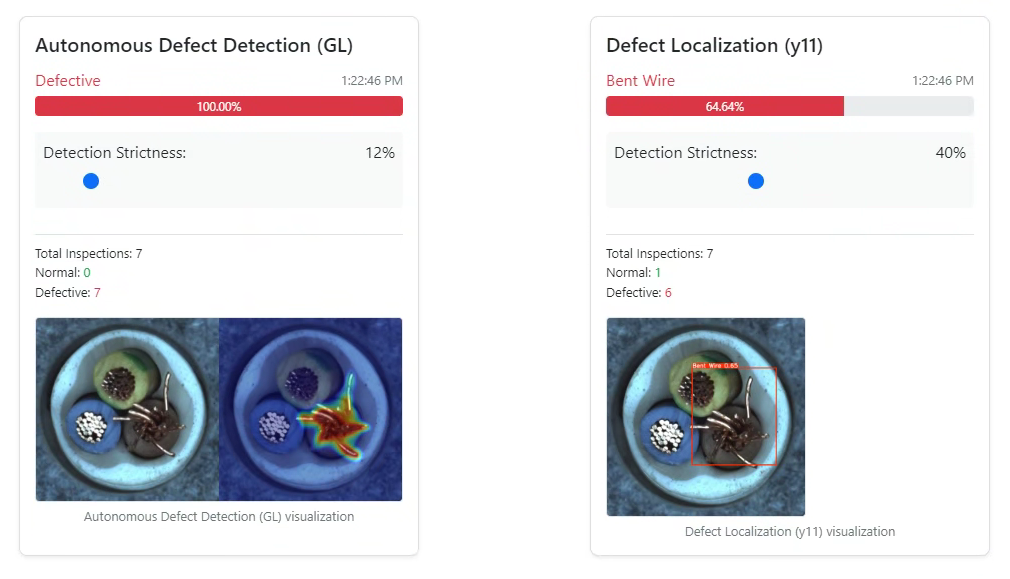The height and width of the screenshot is (579, 1010).
Task: Click the GL Detection Strictness slider handle
Action: tap(91, 181)
